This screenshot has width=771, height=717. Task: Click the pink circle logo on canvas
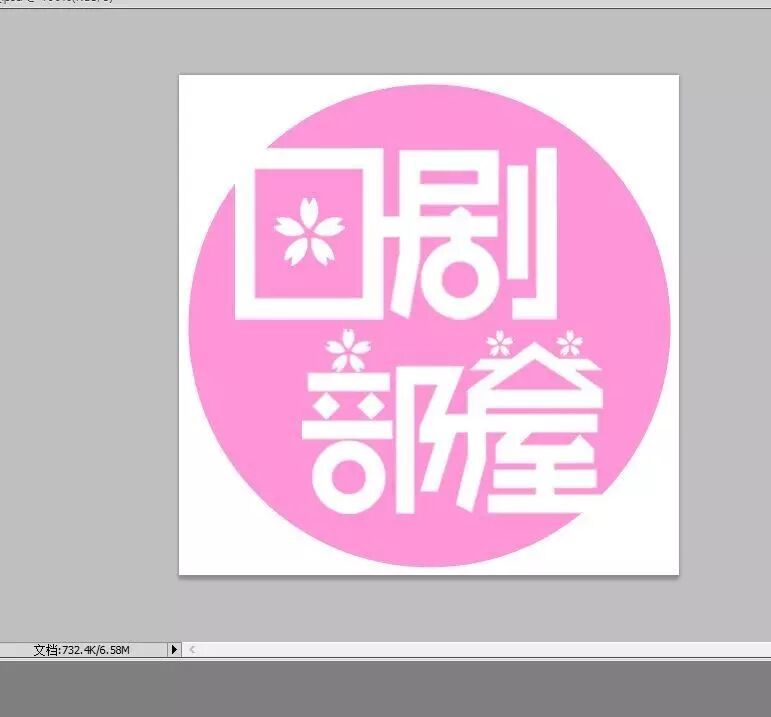[429, 325]
